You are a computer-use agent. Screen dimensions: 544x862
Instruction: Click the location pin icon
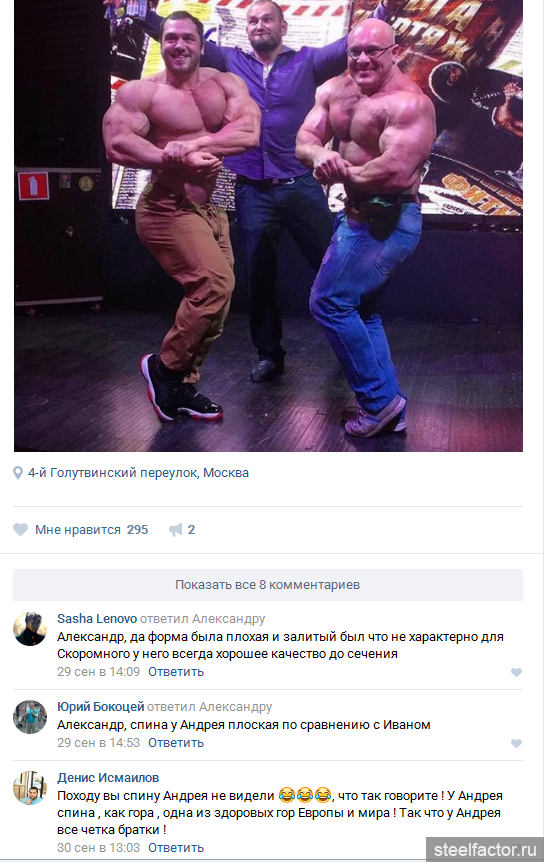click(18, 473)
